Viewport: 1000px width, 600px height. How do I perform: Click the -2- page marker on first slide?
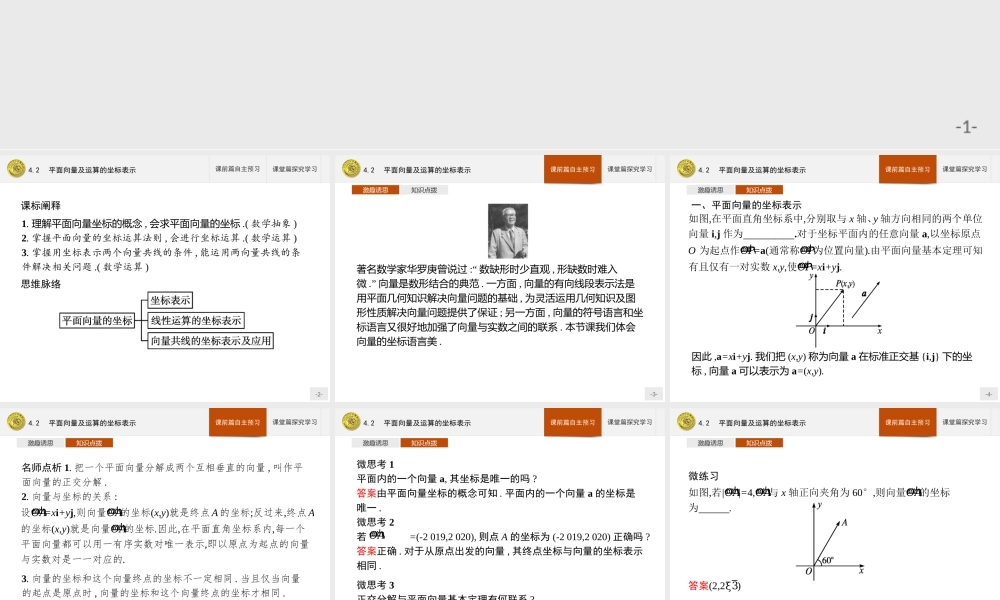click(x=319, y=395)
